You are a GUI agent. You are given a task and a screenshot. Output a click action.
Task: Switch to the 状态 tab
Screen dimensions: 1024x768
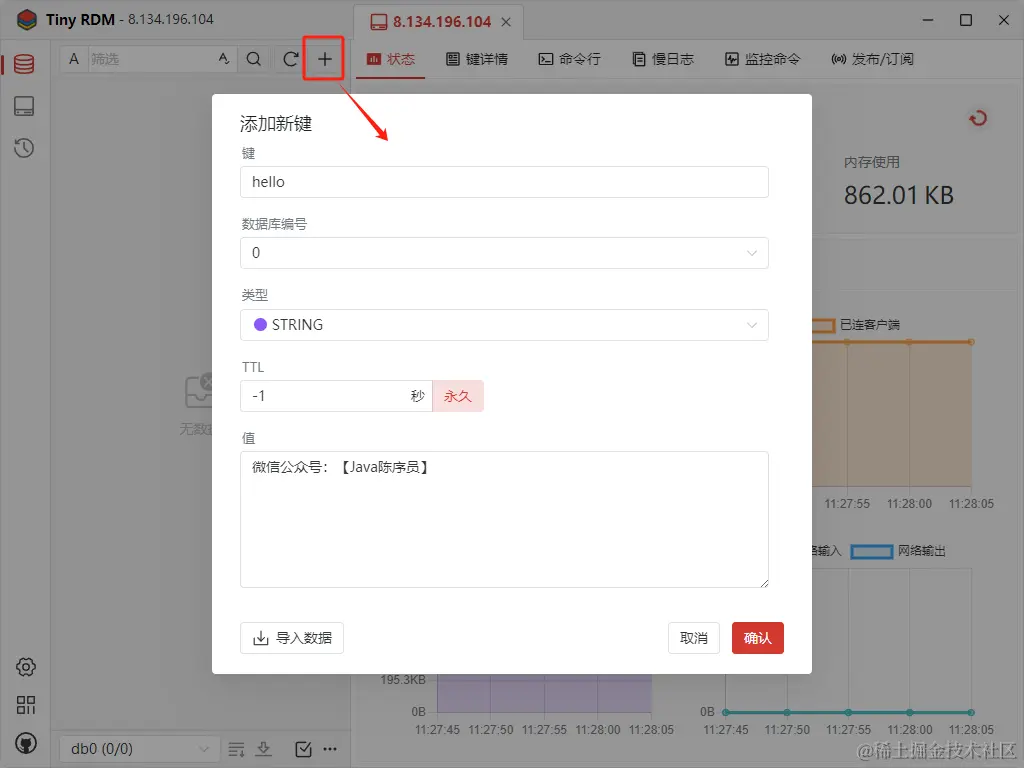coord(391,59)
